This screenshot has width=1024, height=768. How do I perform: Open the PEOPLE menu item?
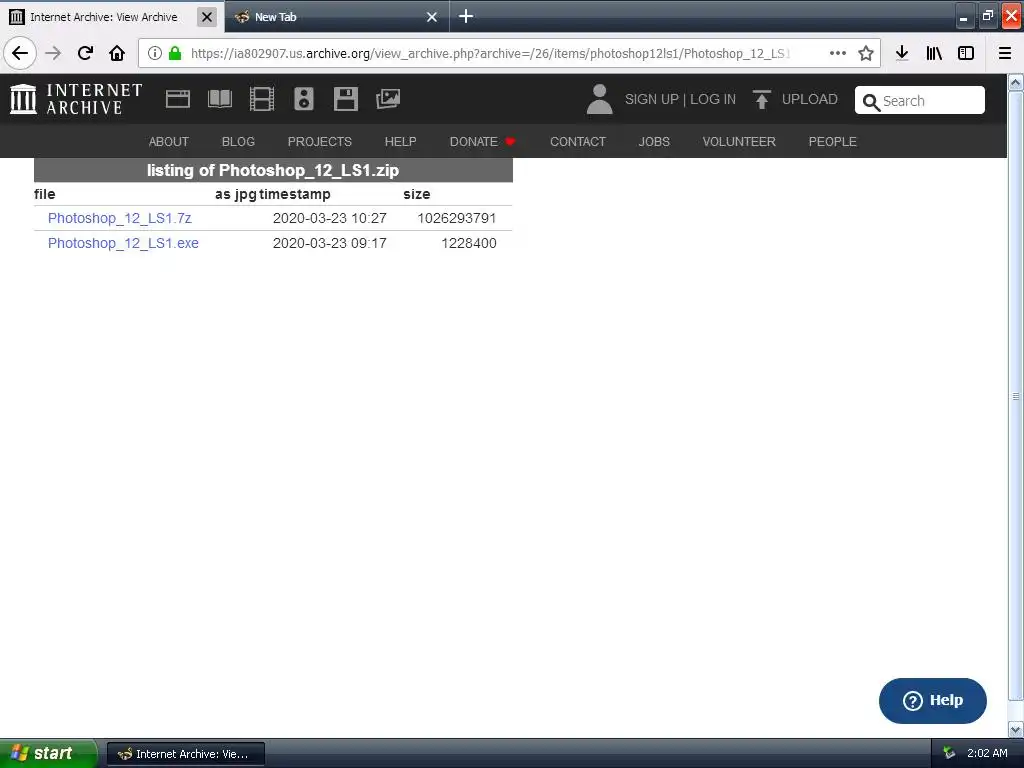coord(833,142)
